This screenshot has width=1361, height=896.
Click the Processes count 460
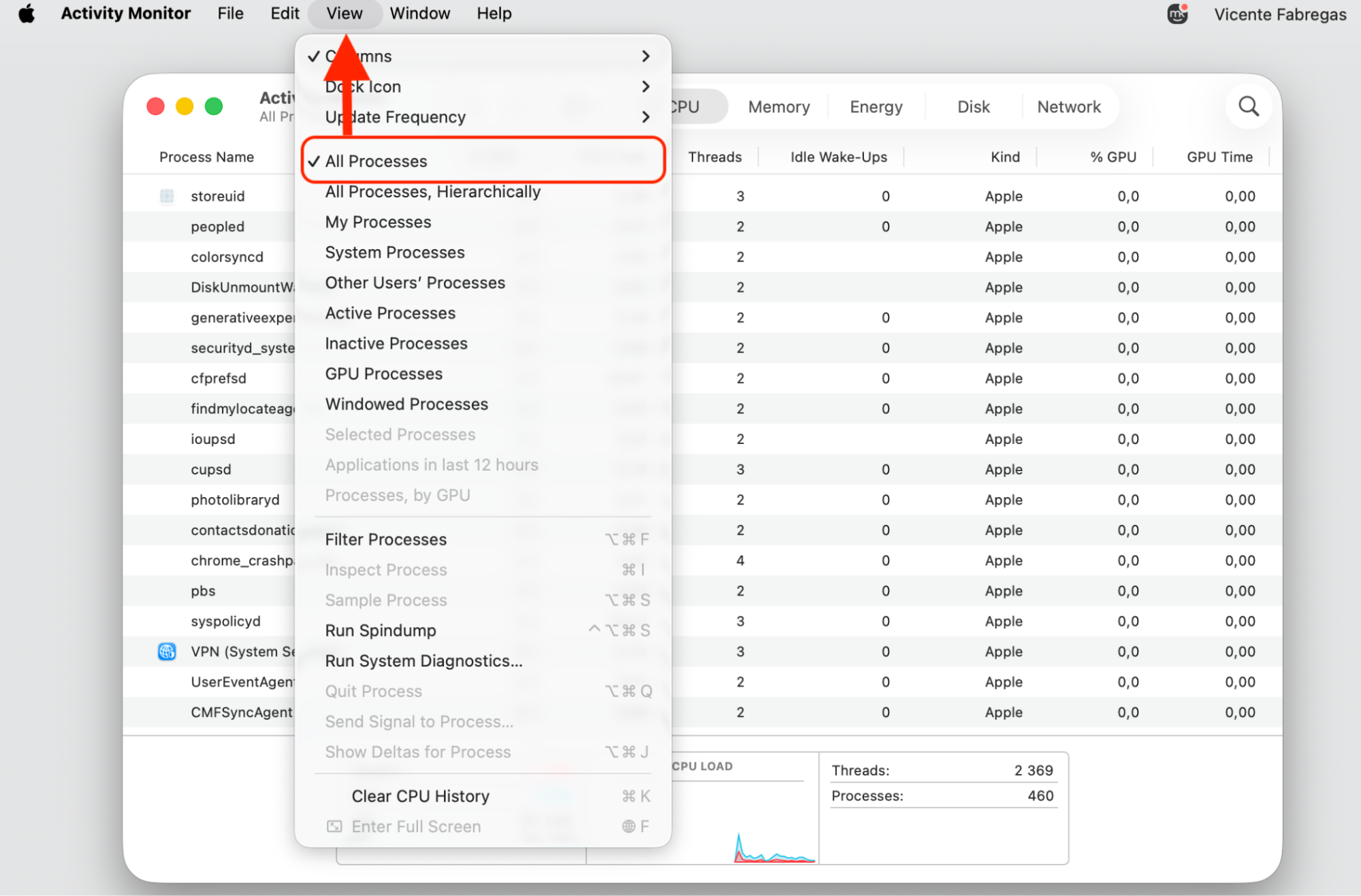[x=1040, y=796]
